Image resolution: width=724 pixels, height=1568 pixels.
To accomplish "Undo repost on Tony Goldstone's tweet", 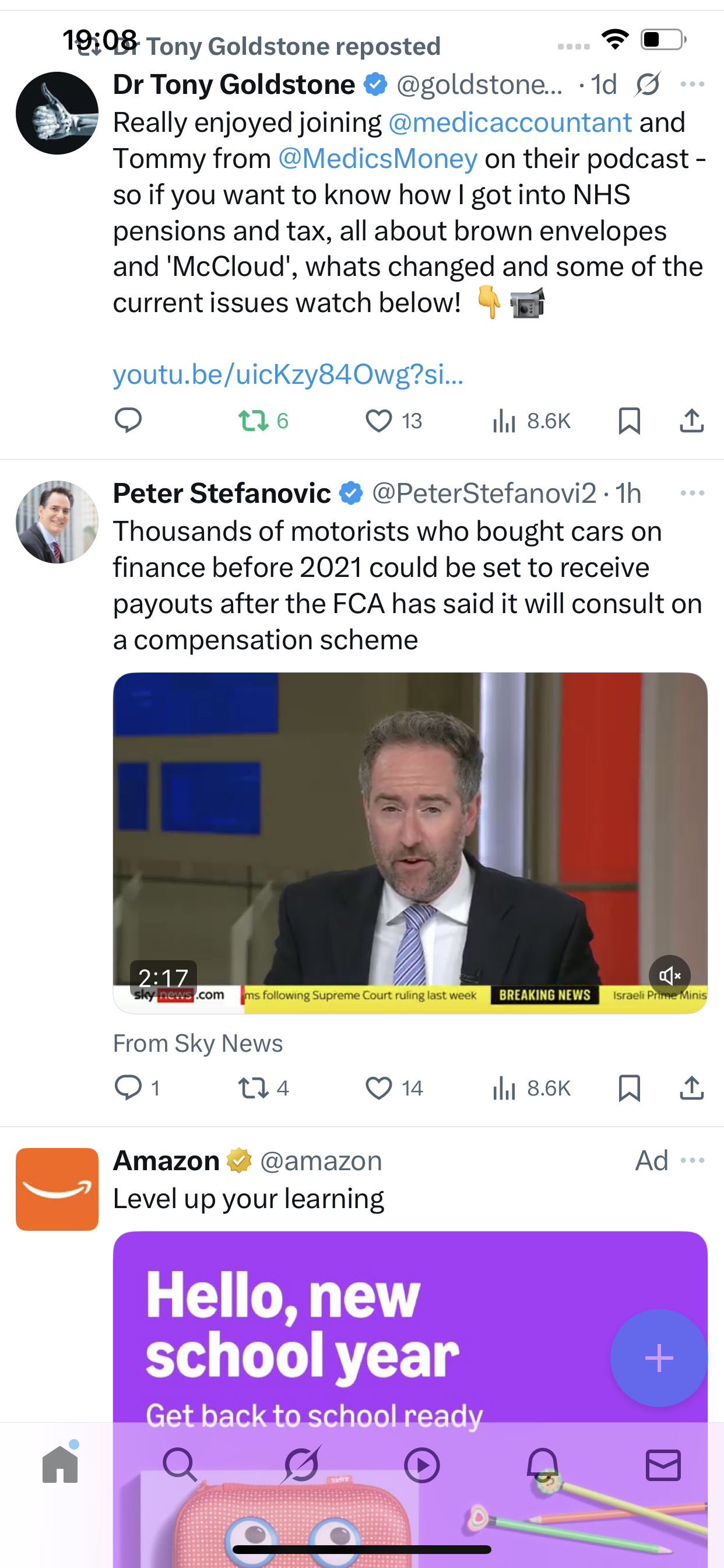I will (x=254, y=420).
